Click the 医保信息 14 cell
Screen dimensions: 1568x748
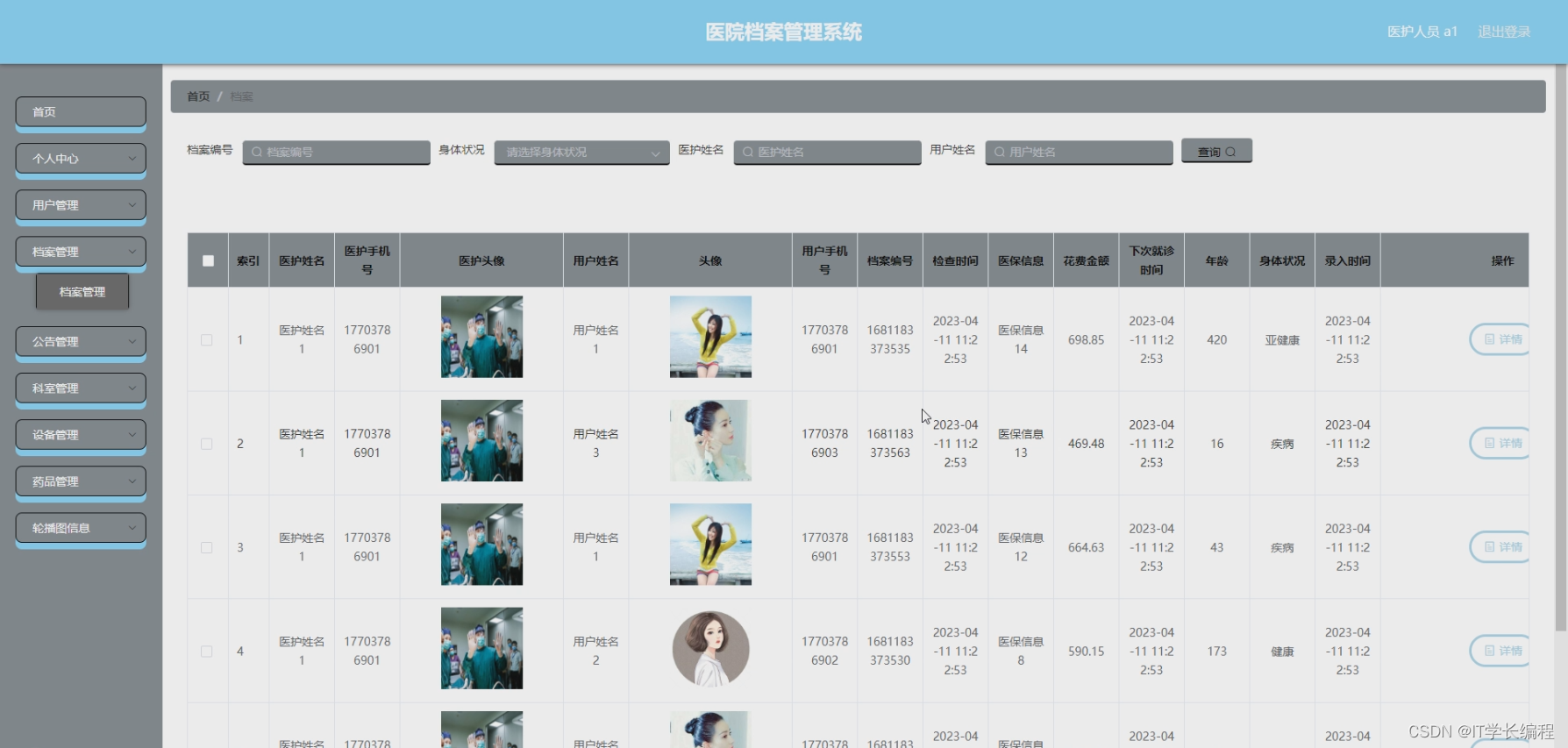coord(1021,340)
